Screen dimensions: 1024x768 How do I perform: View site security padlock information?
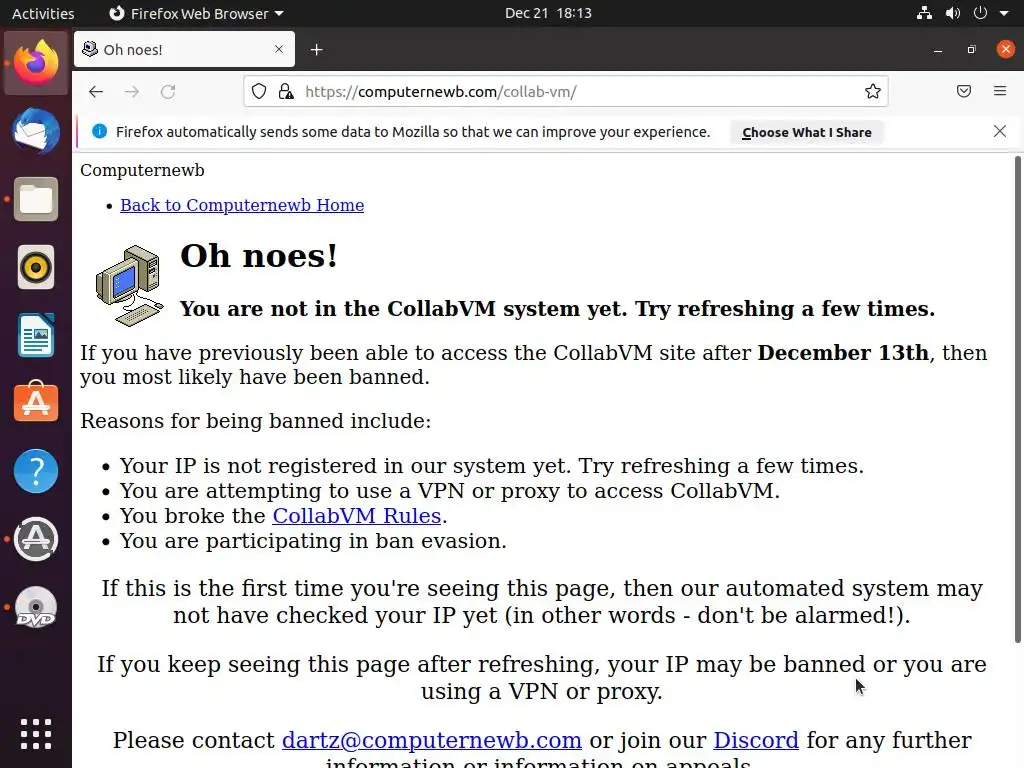point(286,91)
